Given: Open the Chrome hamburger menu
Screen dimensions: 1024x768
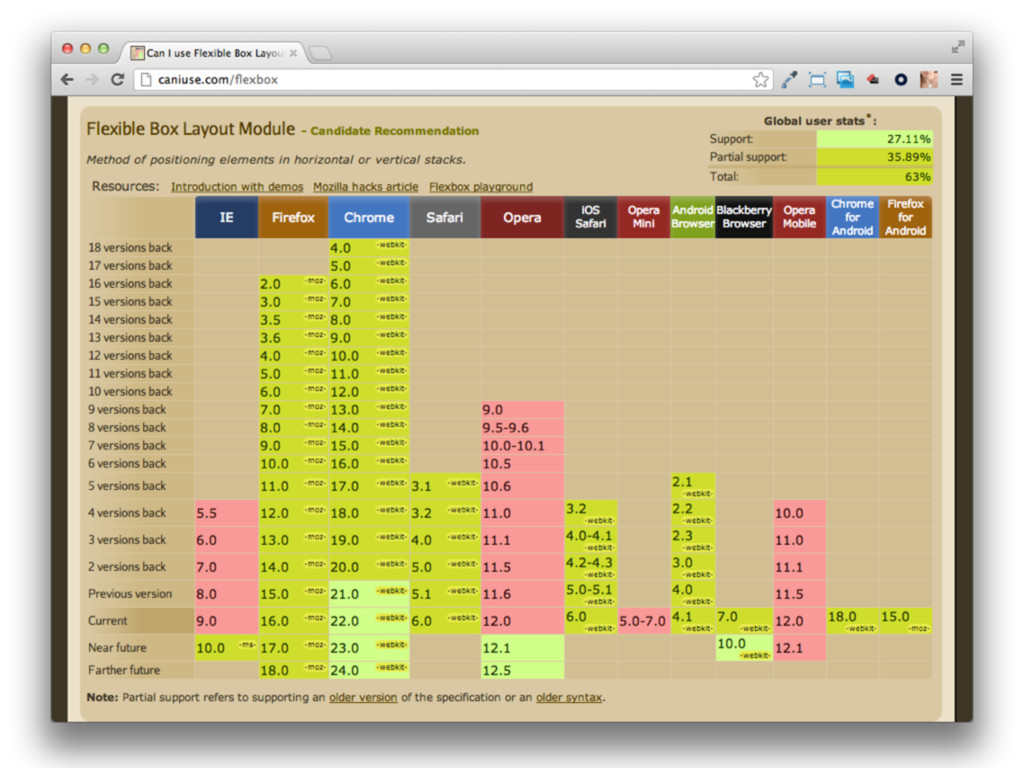Looking at the screenshot, I should click(x=957, y=80).
